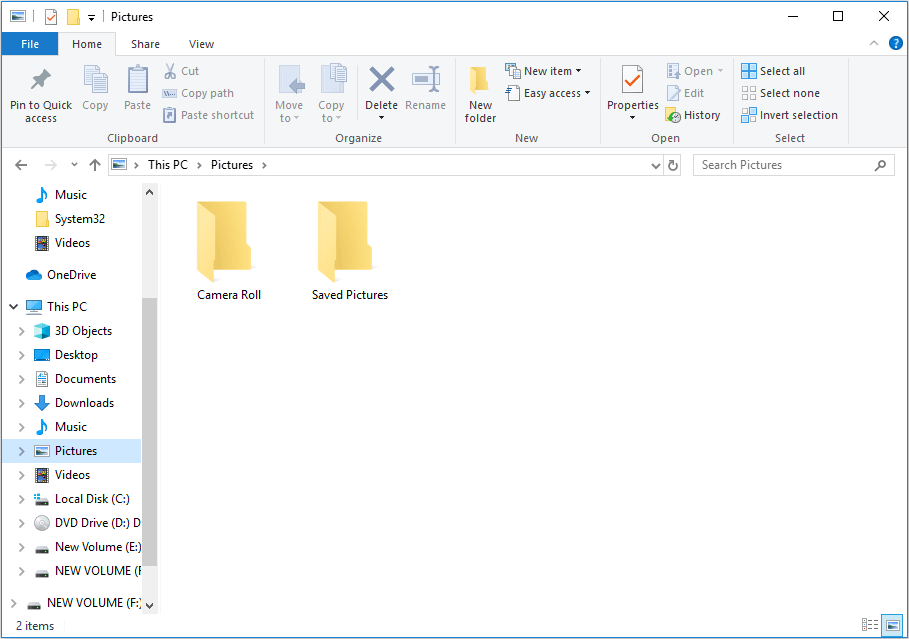Click the Properties checkmark icon
The width and height of the screenshot is (909, 639).
632,79
